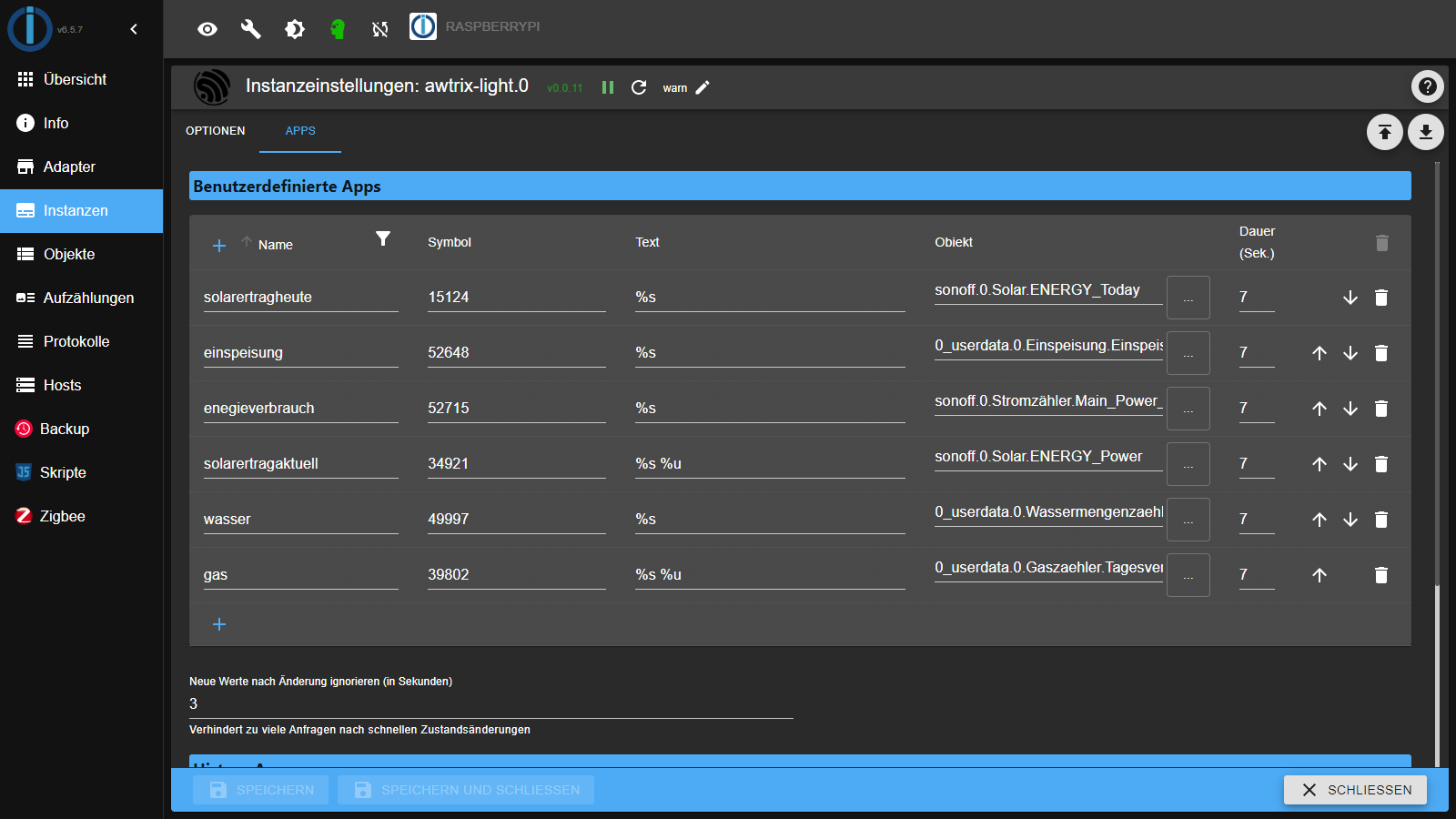Select Instanzen in sidebar

pos(82,210)
